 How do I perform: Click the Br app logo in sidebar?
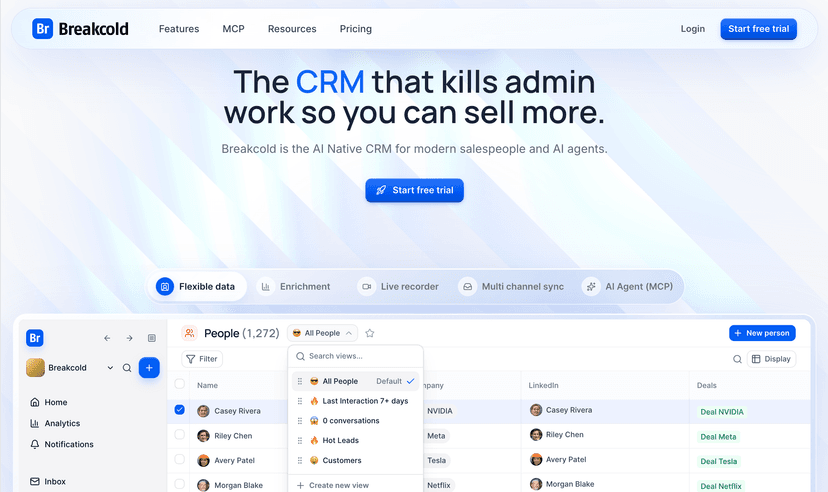[35, 338]
